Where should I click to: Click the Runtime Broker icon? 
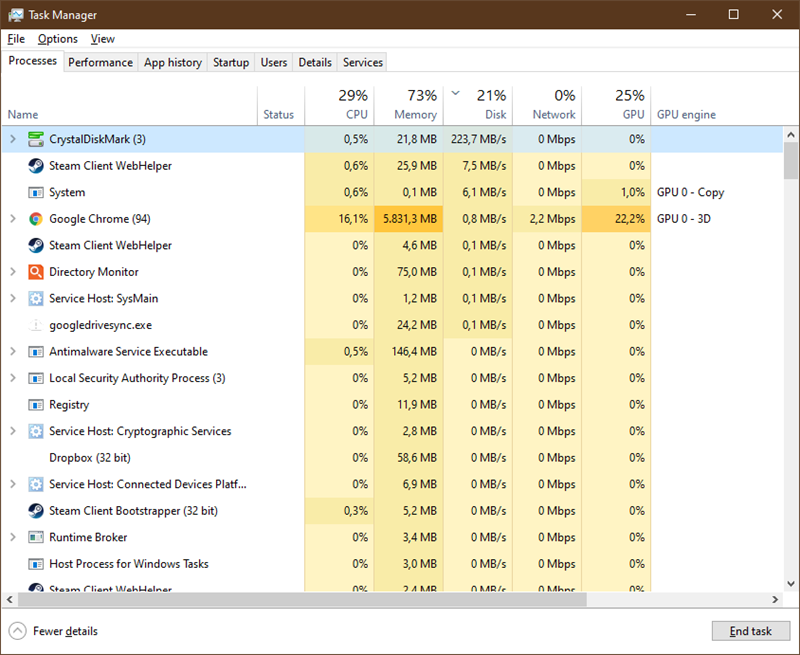36,537
